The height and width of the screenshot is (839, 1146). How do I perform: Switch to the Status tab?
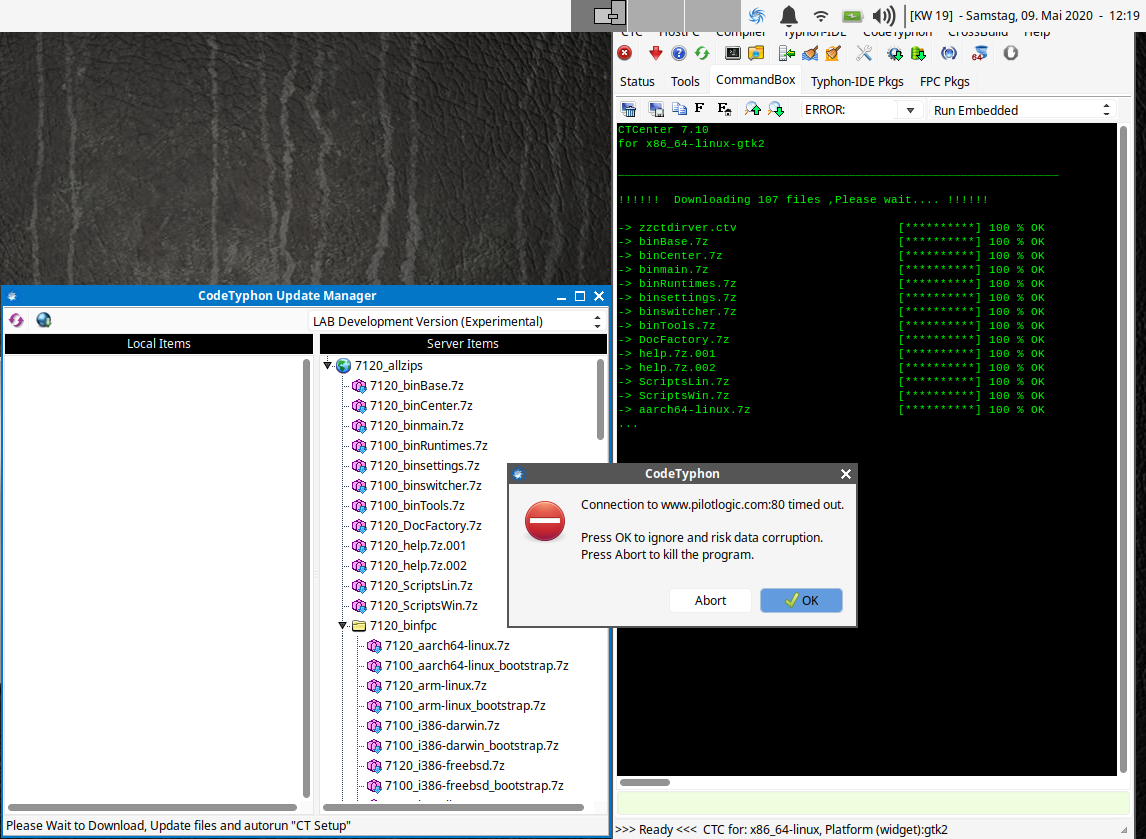coord(637,81)
